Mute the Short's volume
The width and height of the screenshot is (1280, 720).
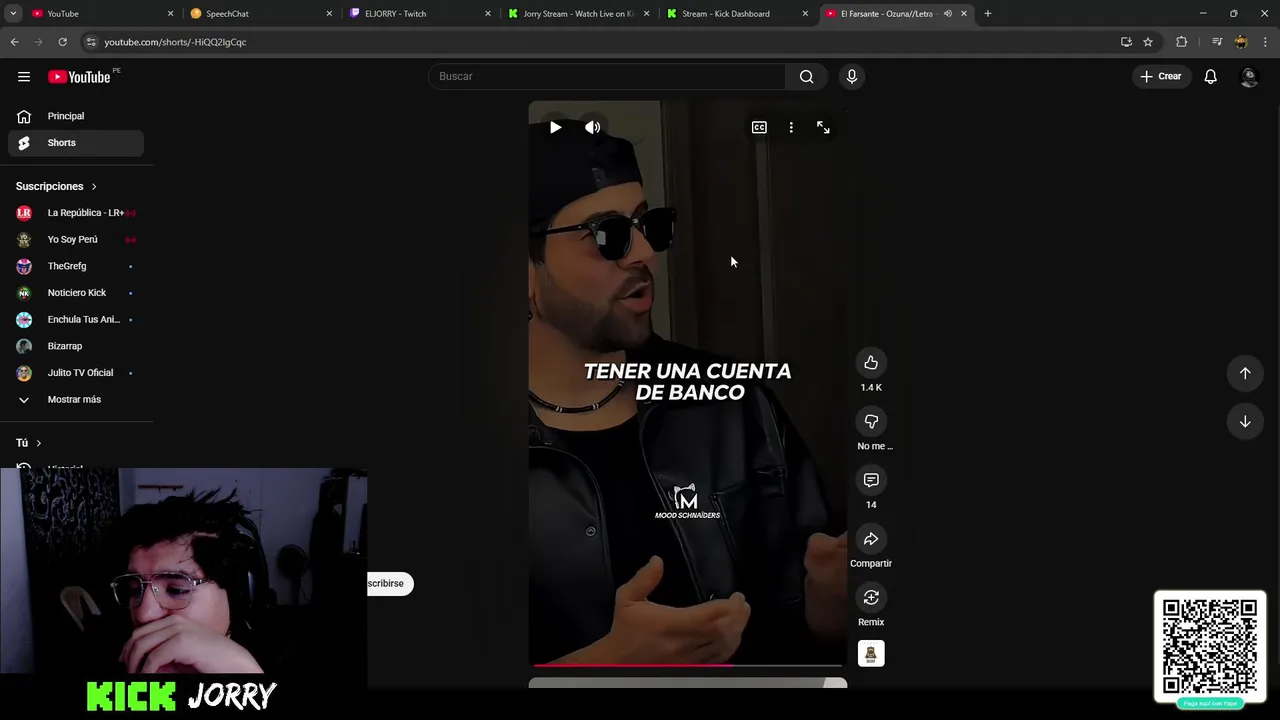coord(593,127)
